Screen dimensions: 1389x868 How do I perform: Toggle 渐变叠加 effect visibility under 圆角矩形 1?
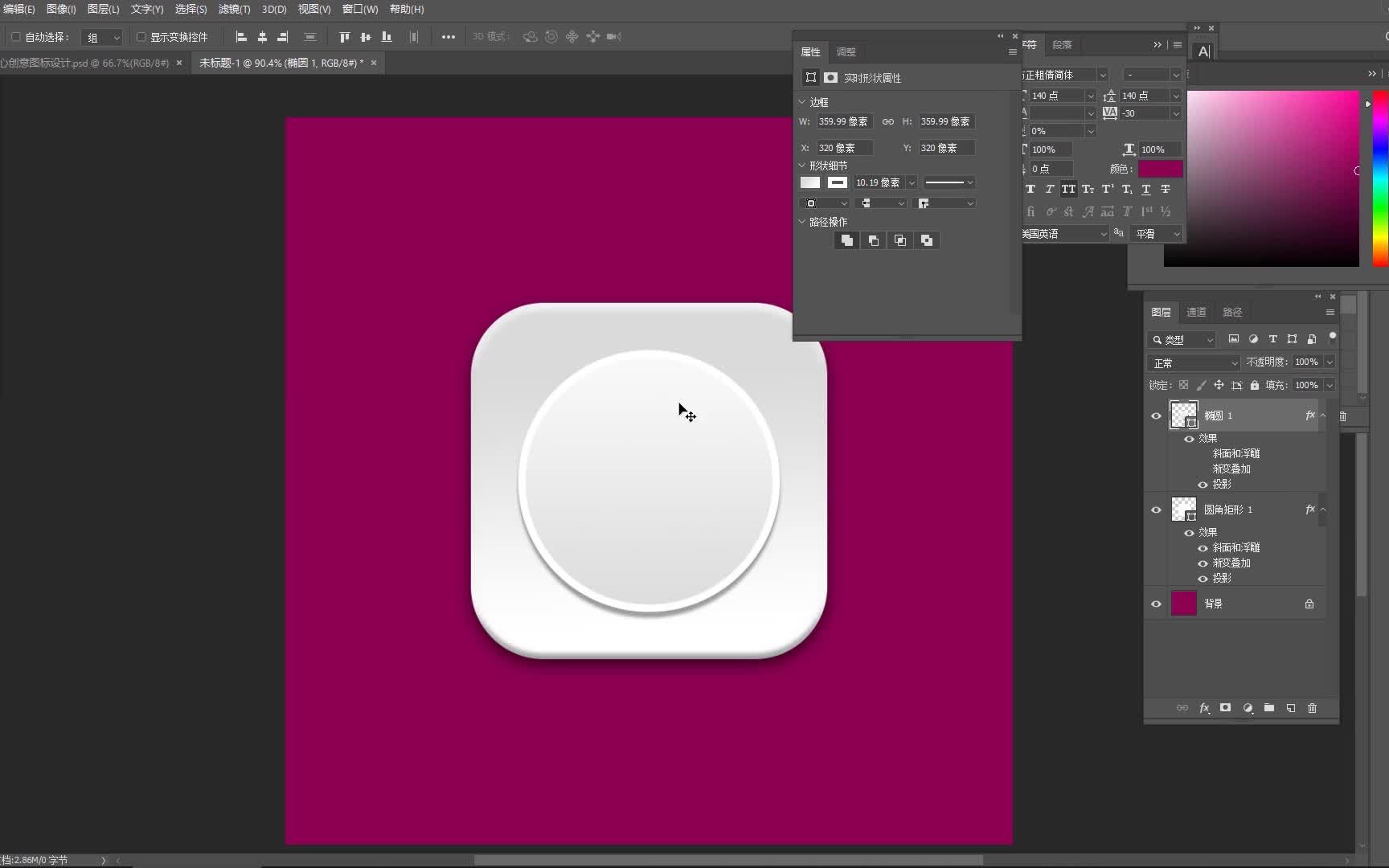(x=1203, y=563)
